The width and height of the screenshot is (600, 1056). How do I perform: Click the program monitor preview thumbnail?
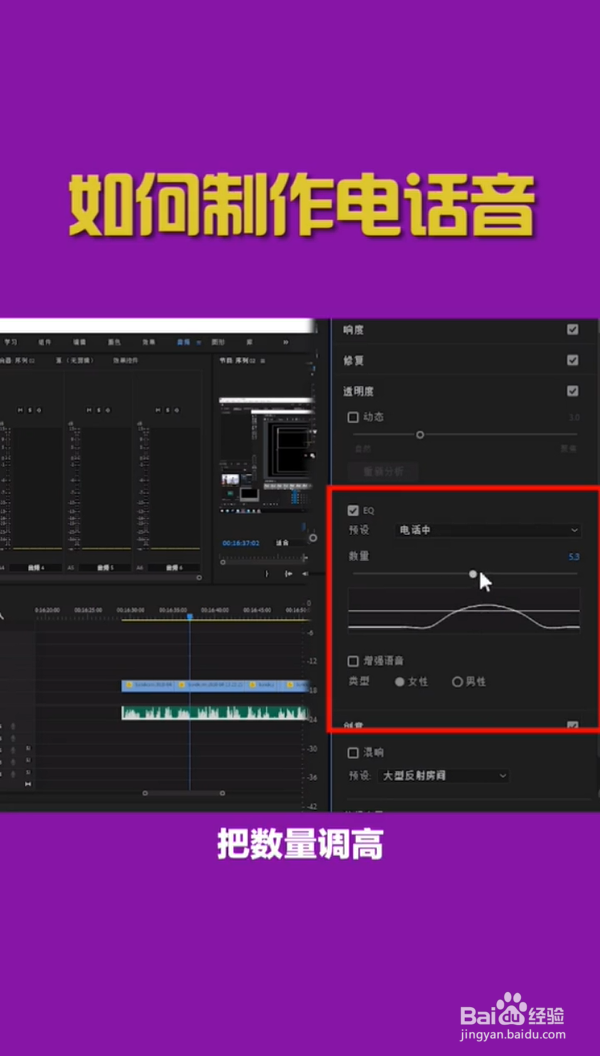pos(266,455)
